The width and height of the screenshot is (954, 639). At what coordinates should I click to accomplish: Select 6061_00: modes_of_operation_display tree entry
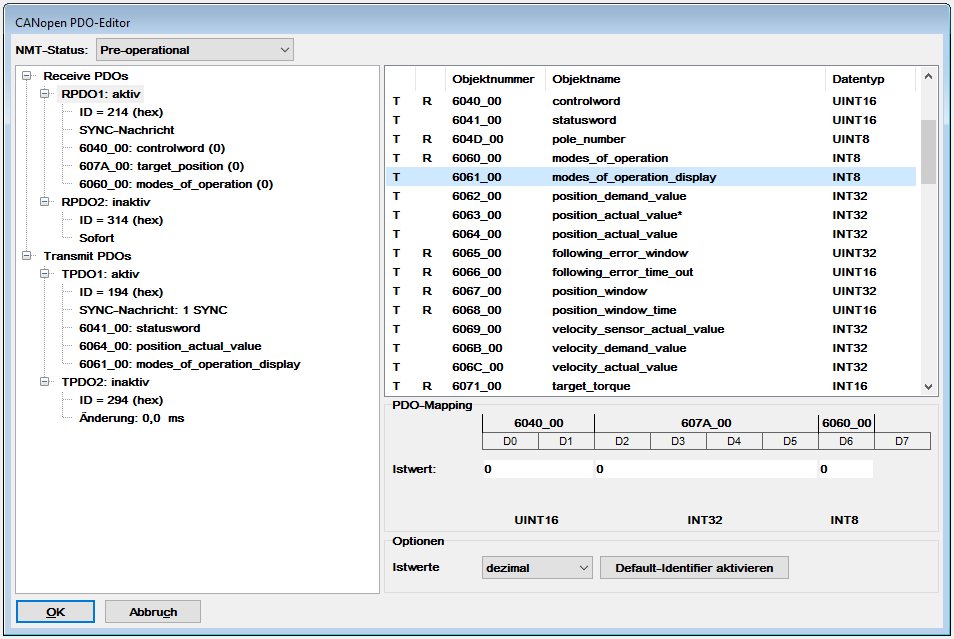click(x=190, y=364)
